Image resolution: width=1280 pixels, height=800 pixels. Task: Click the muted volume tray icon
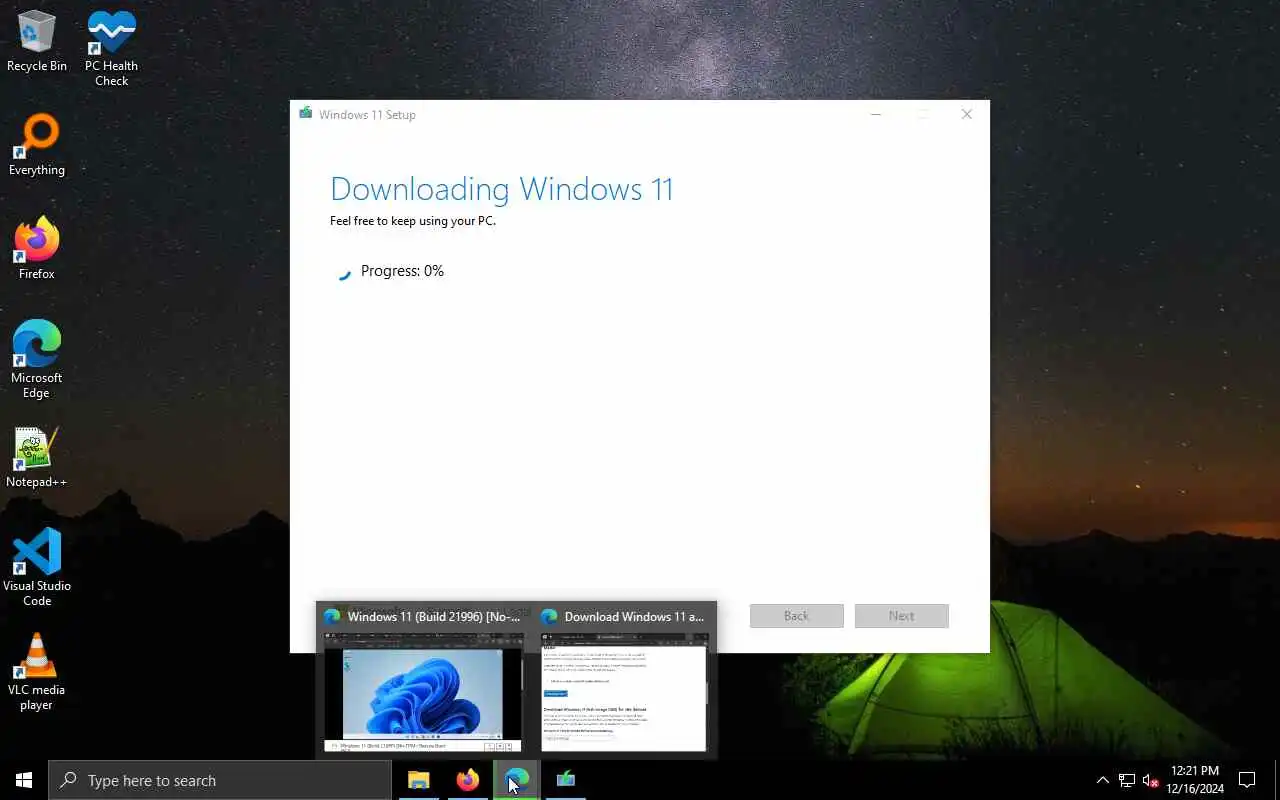[1150, 780]
